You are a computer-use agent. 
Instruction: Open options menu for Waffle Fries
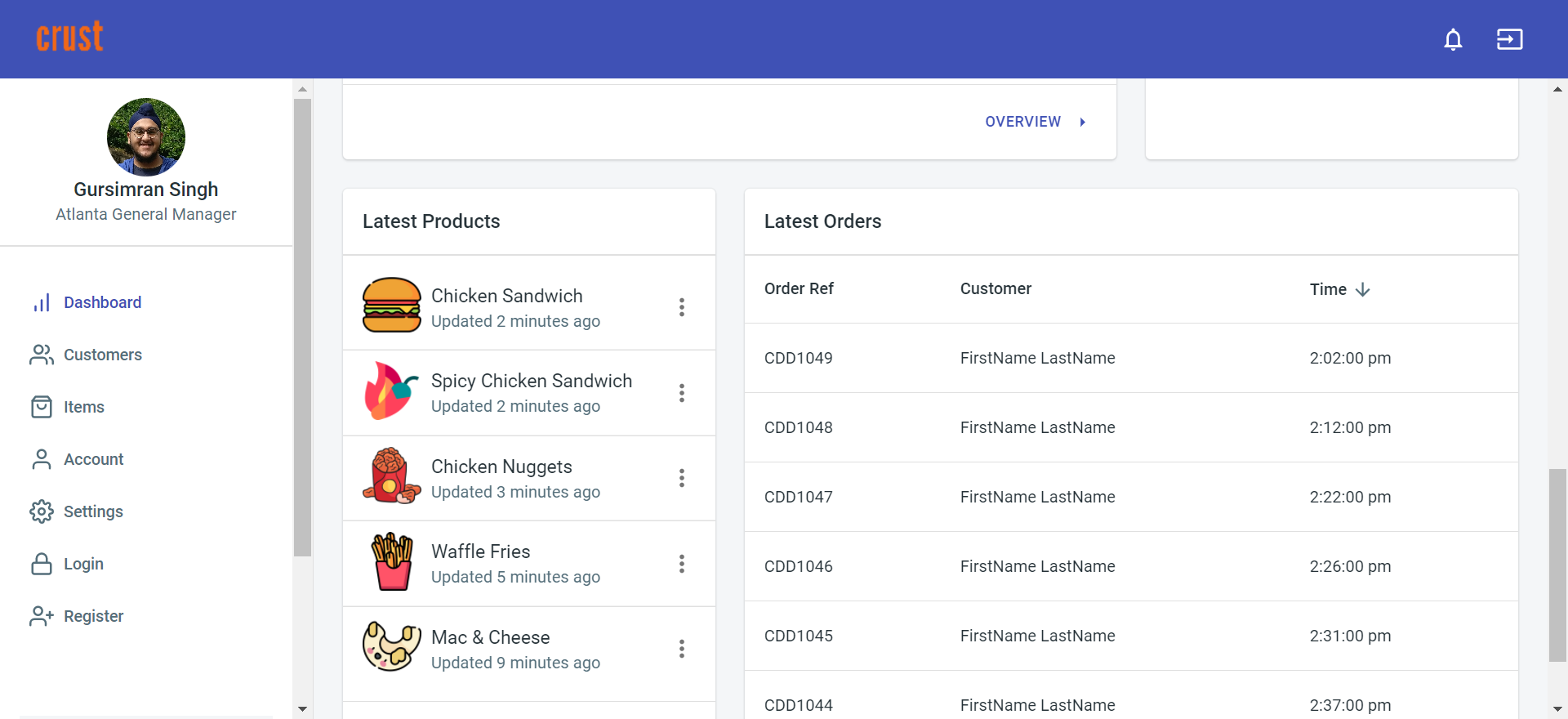pos(682,564)
